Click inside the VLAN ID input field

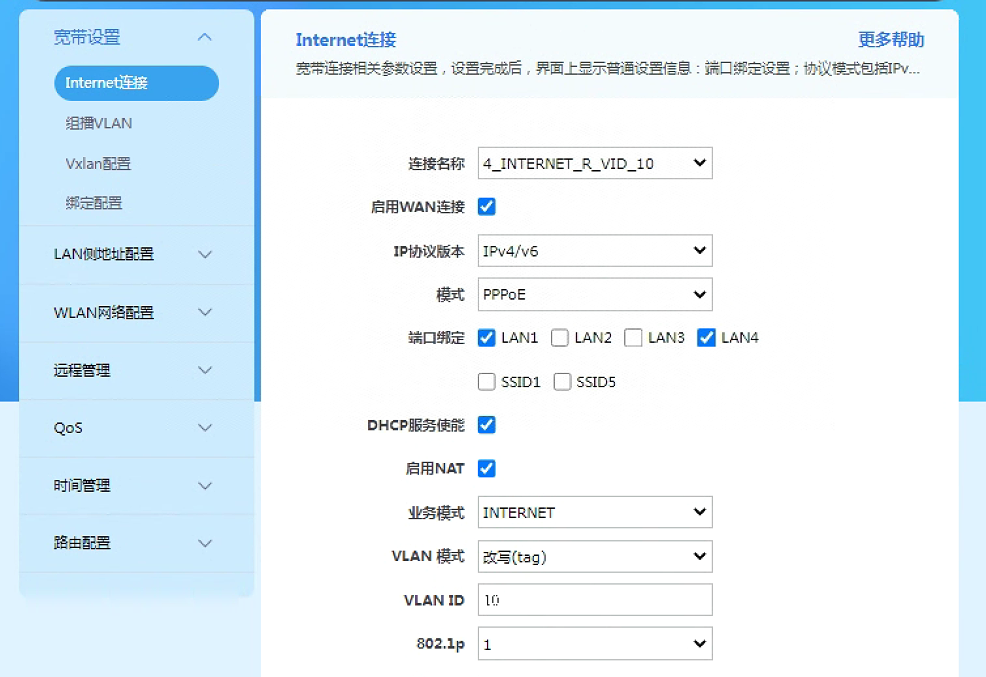(594, 599)
